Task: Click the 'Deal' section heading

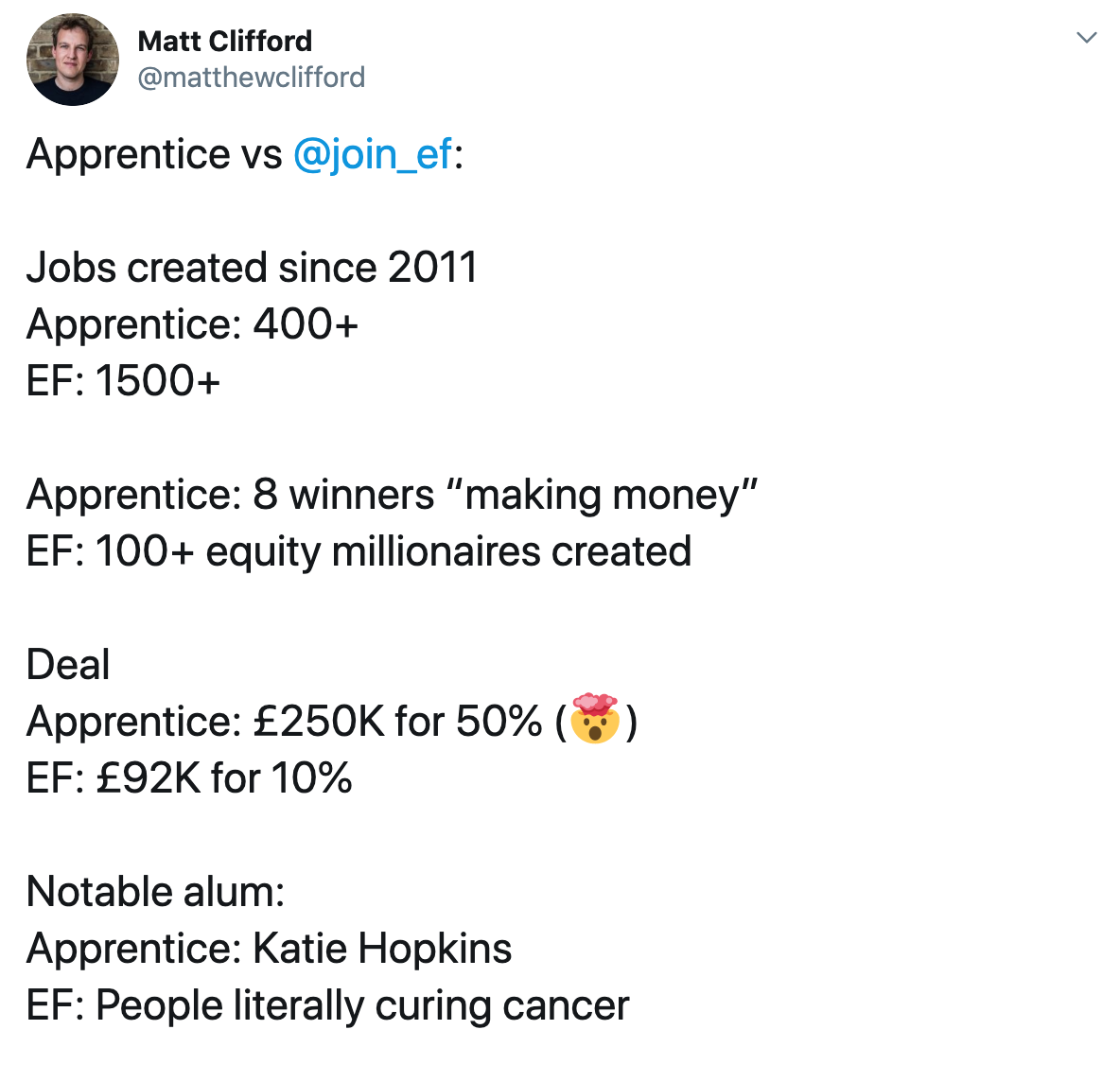Action: click(x=68, y=664)
